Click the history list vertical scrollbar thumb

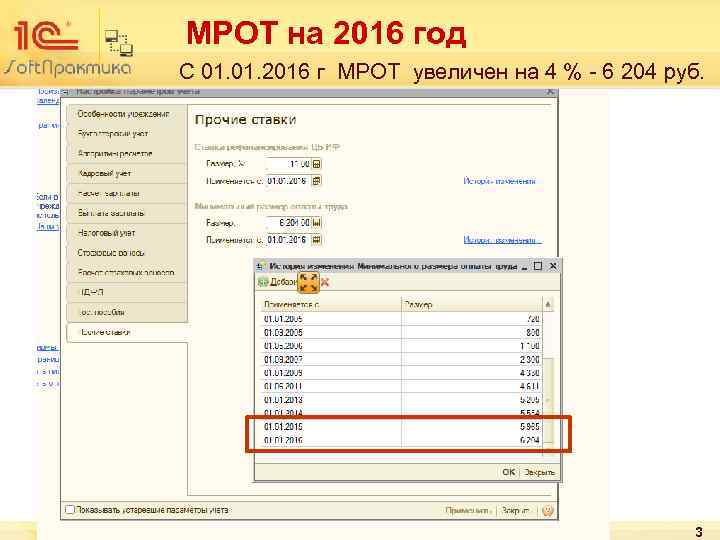pos(548,402)
